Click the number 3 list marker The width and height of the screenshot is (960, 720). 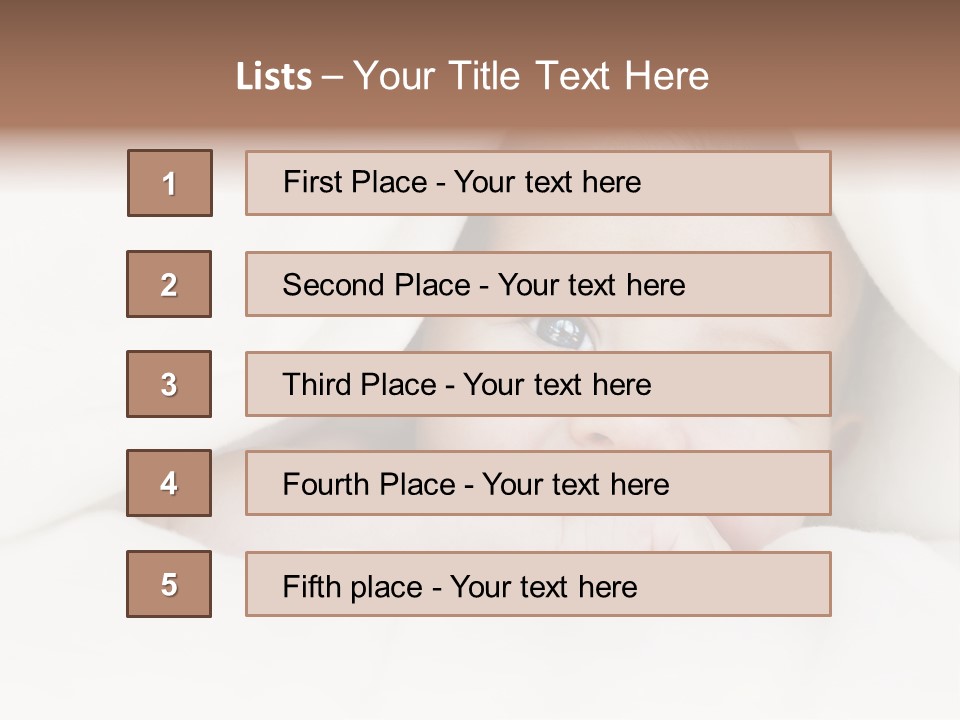(169, 384)
